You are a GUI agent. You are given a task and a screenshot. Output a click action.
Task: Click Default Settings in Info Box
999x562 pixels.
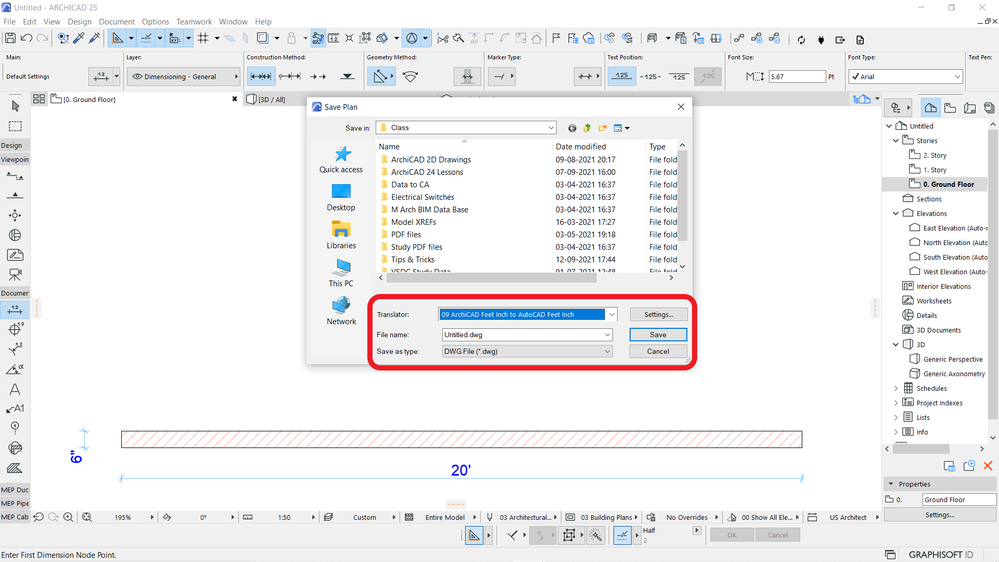(28, 76)
